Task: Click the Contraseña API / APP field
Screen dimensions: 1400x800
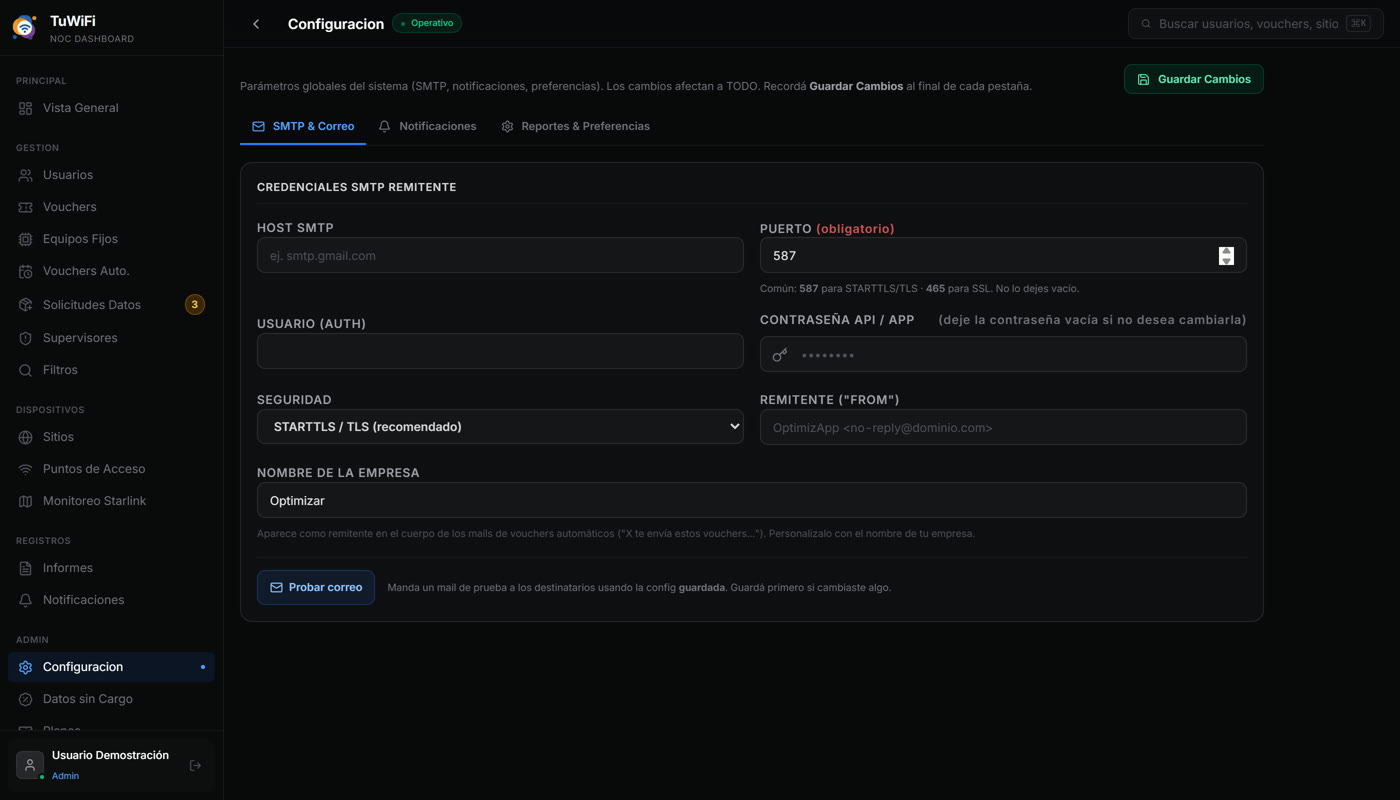Action: pos(1003,354)
